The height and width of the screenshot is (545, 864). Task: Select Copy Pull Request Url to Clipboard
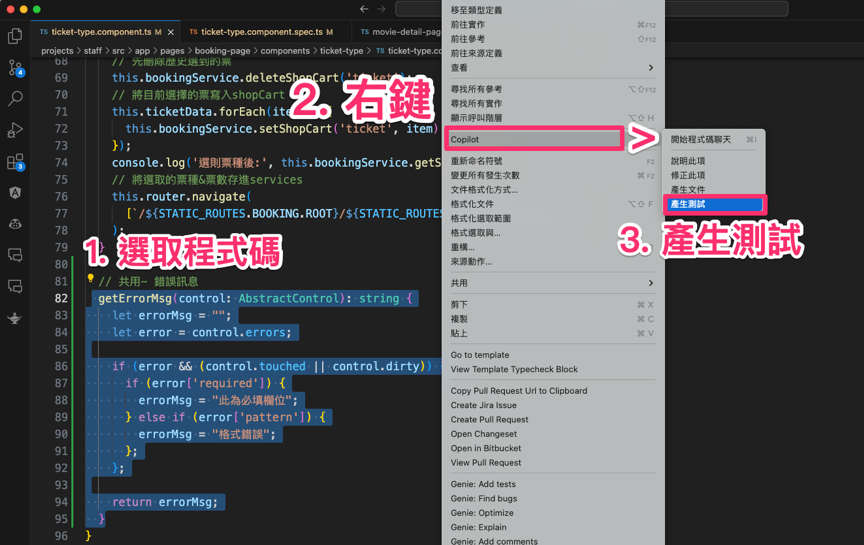tap(553, 391)
